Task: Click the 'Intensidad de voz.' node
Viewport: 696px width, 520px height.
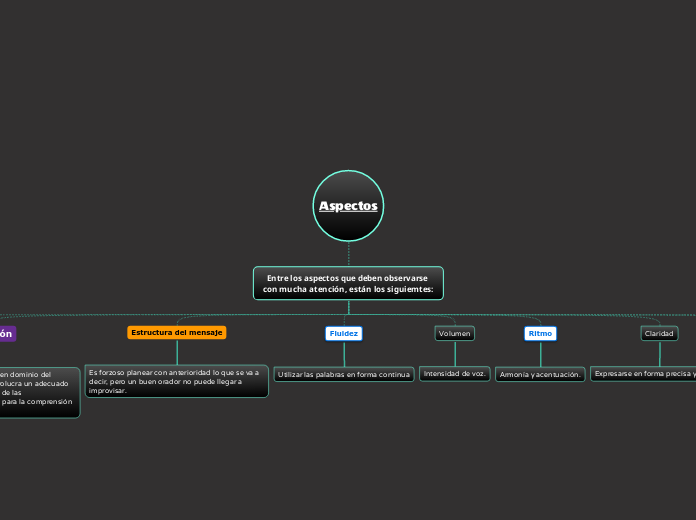Action: (455, 374)
